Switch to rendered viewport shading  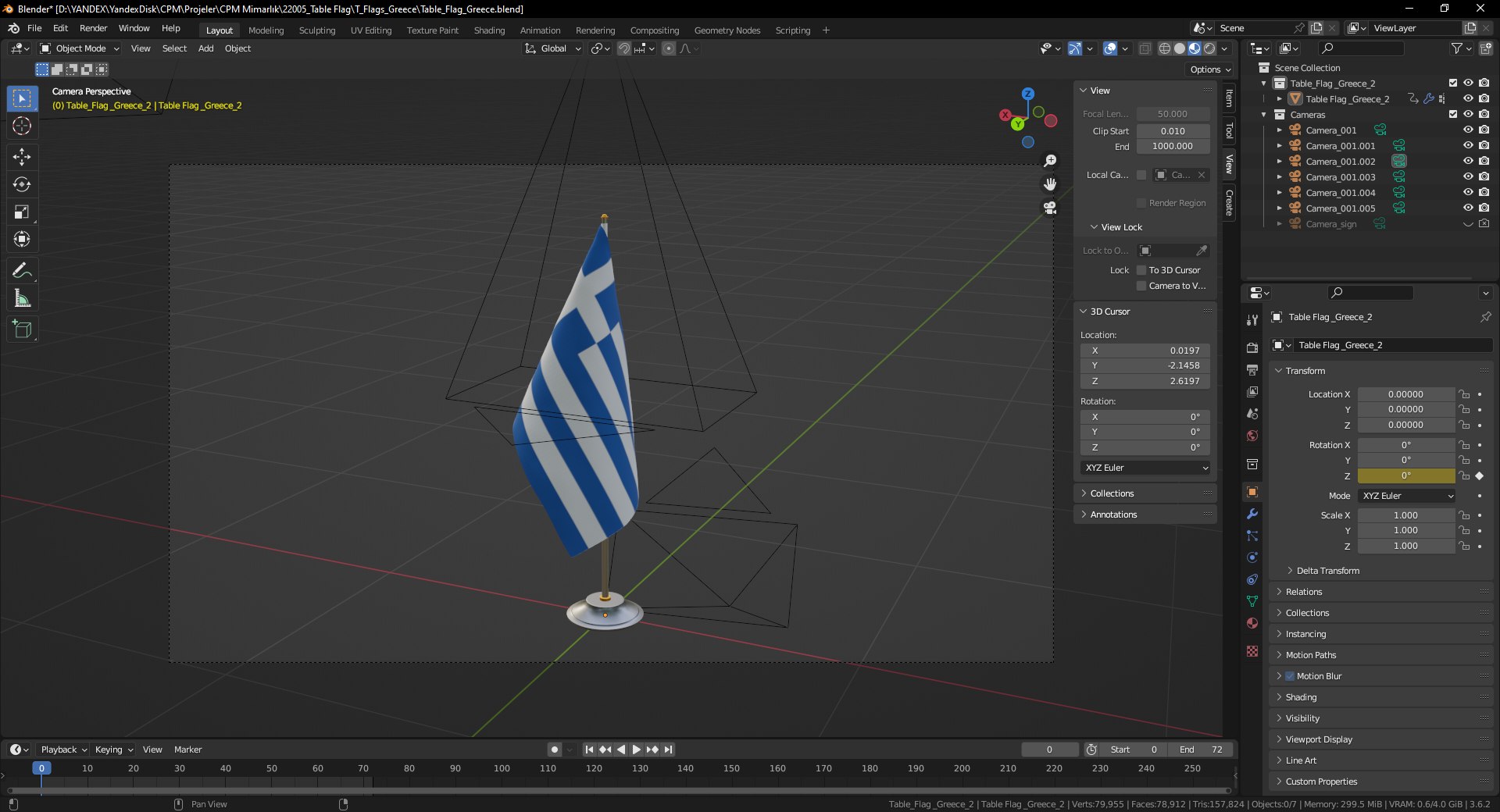(1209, 48)
